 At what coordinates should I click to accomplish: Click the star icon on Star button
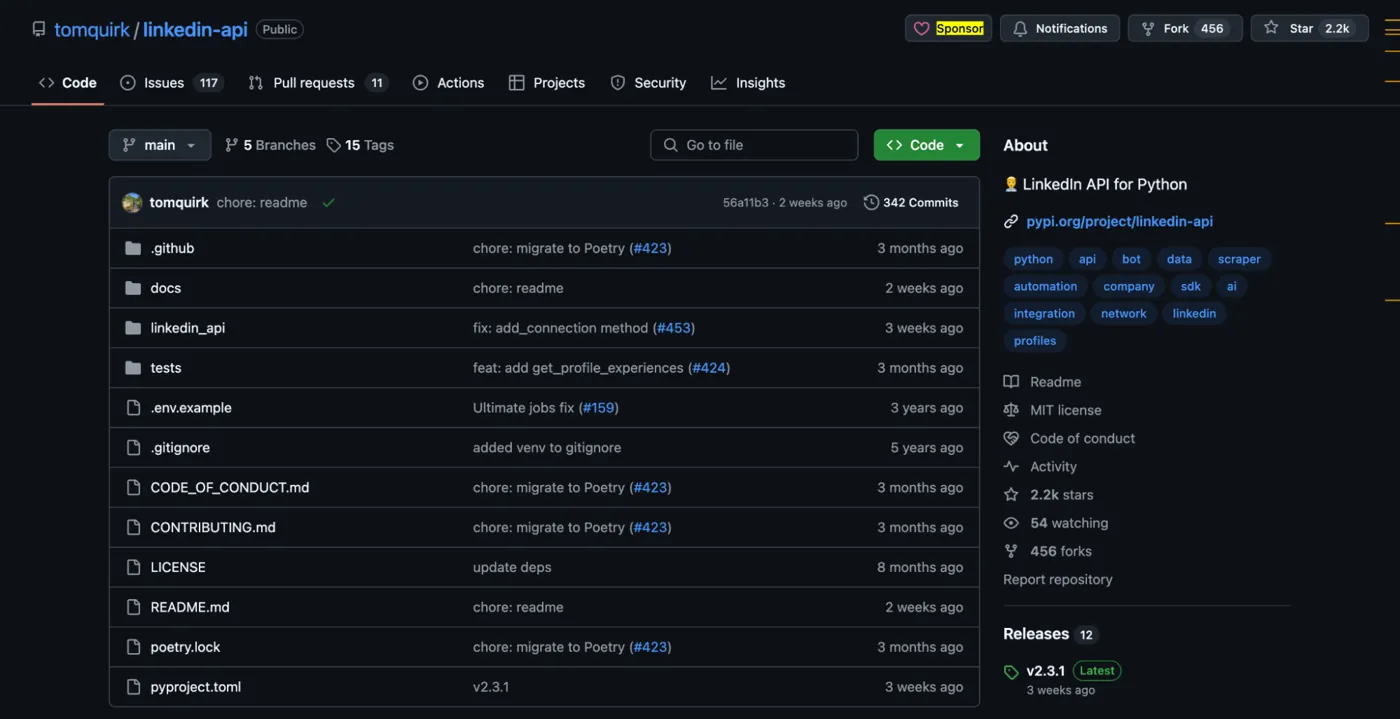[x=1271, y=28]
